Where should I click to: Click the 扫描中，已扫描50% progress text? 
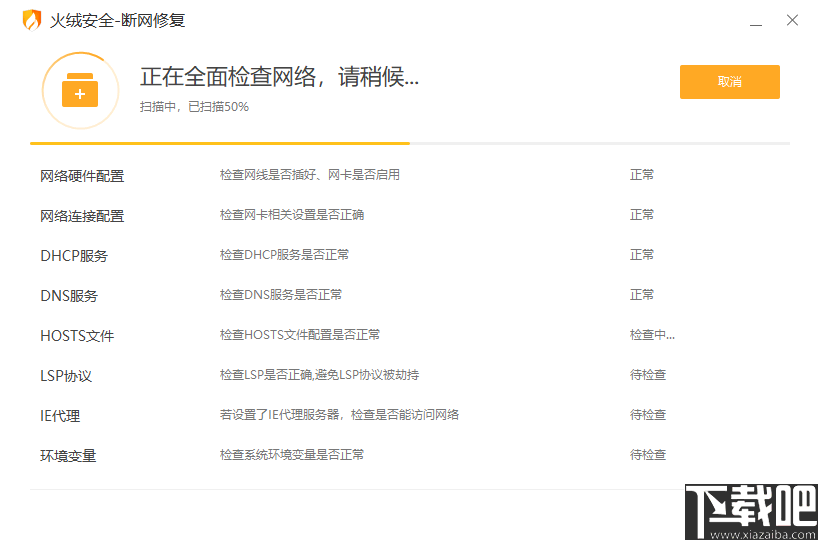194,107
